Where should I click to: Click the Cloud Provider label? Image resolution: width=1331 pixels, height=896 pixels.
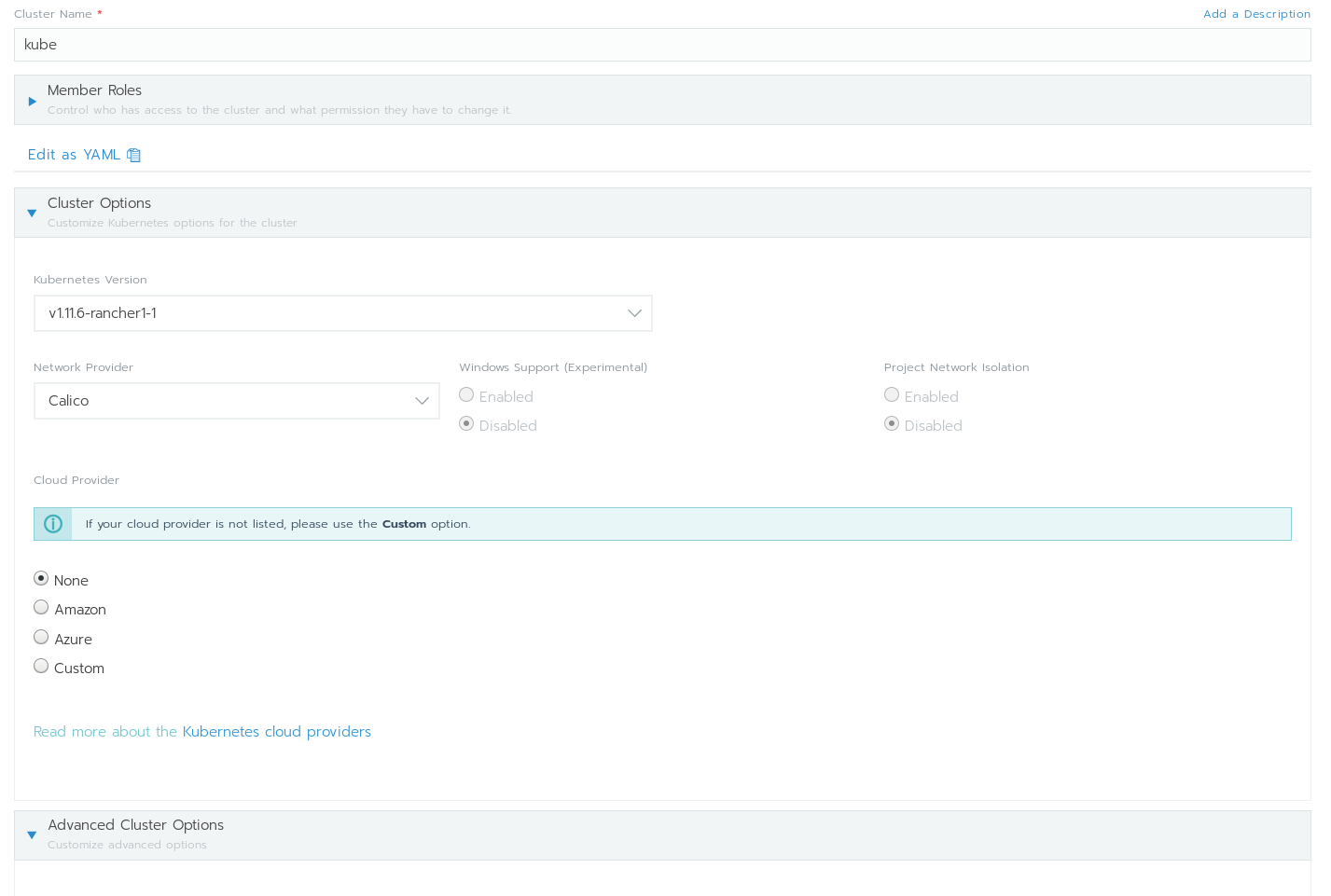76,480
